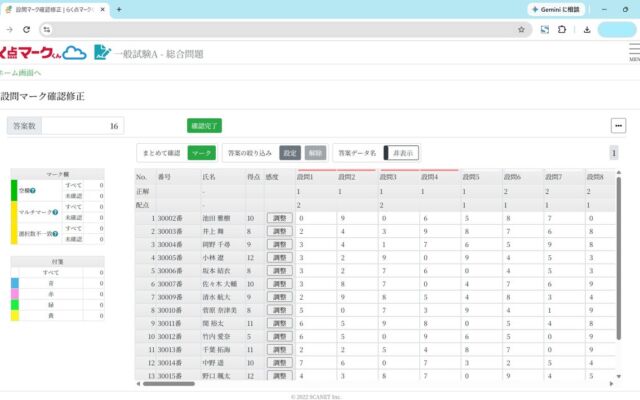Viewport: 640px width, 400px height.
Task: Select row with number 30015番
Action: 376,375
